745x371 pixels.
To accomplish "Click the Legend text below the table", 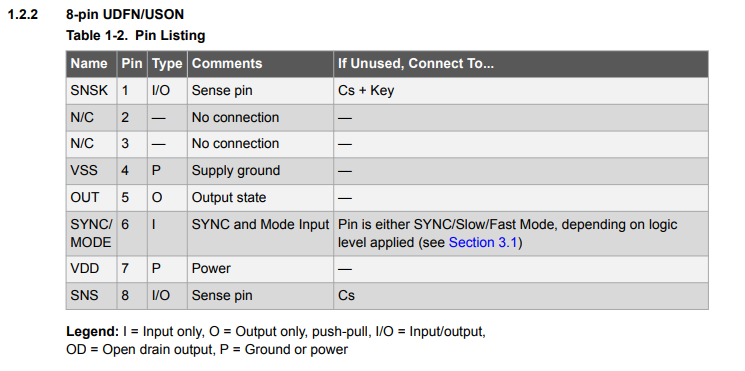I will (276, 341).
